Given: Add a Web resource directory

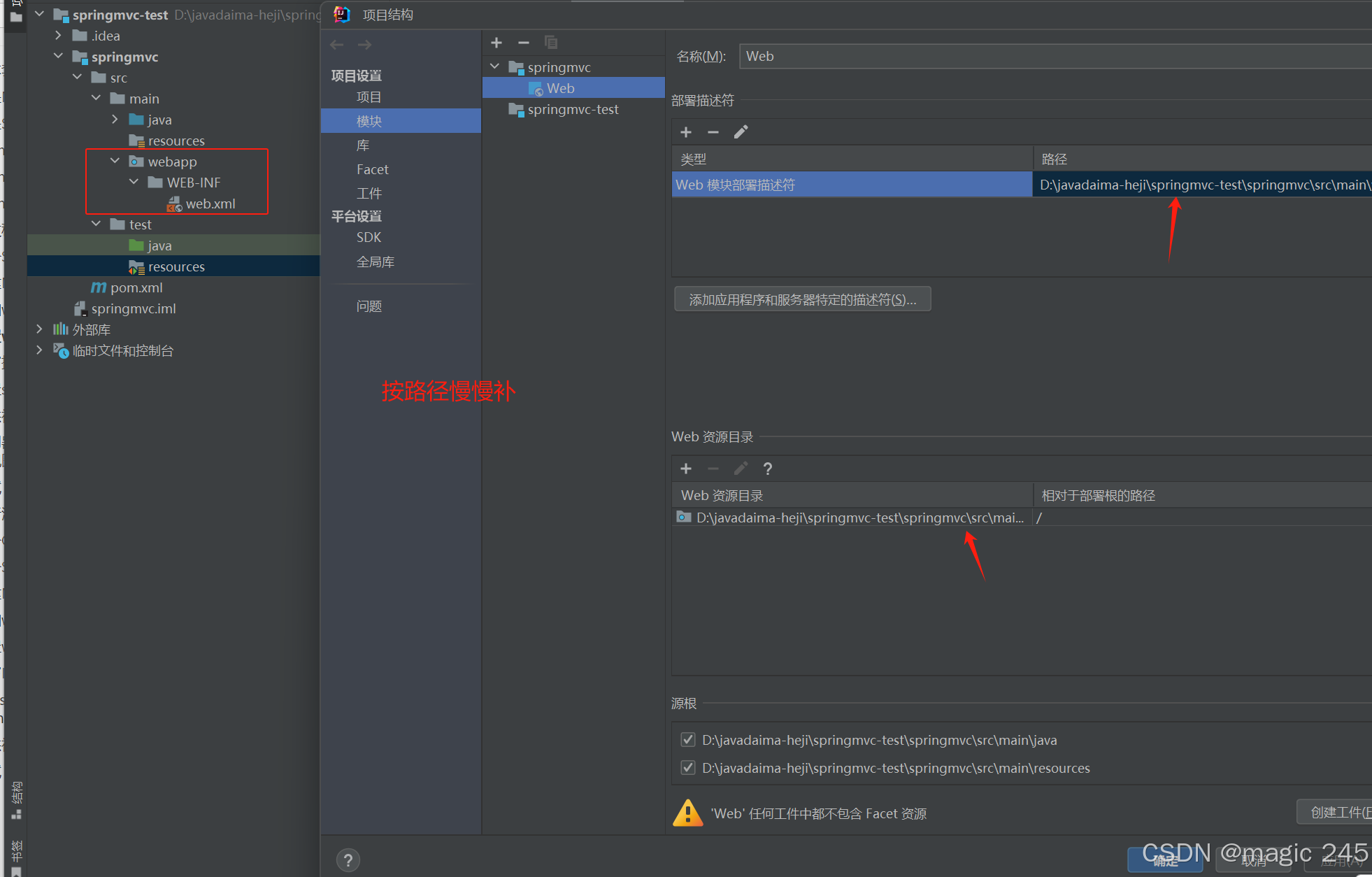Looking at the screenshot, I should [686, 469].
